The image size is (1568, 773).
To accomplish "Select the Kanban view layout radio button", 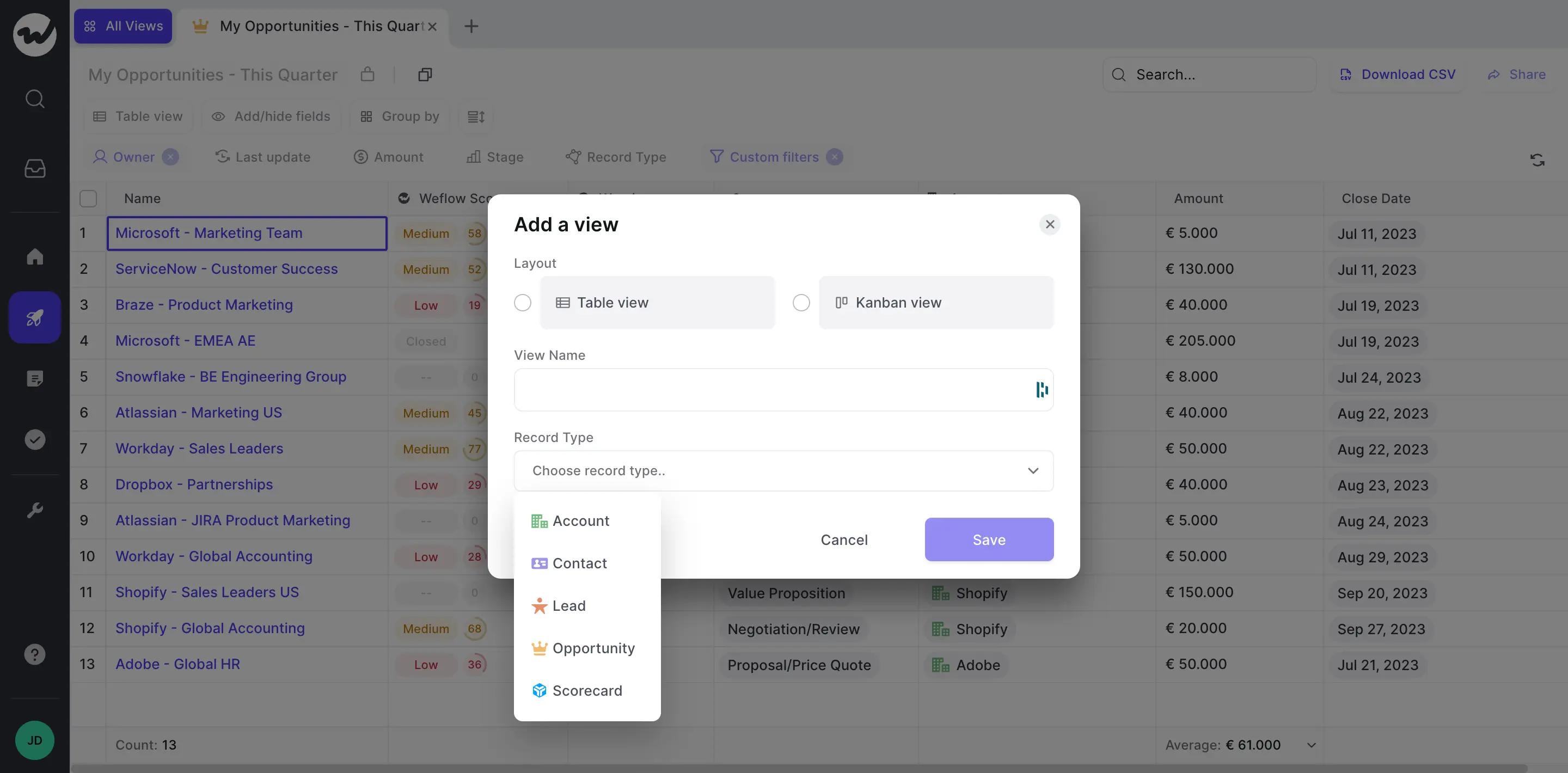I will [x=801, y=303].
